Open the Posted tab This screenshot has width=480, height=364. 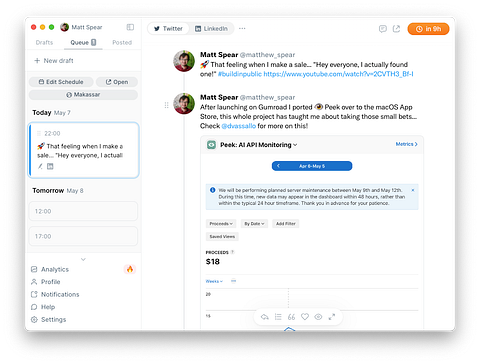click(122, 43)
